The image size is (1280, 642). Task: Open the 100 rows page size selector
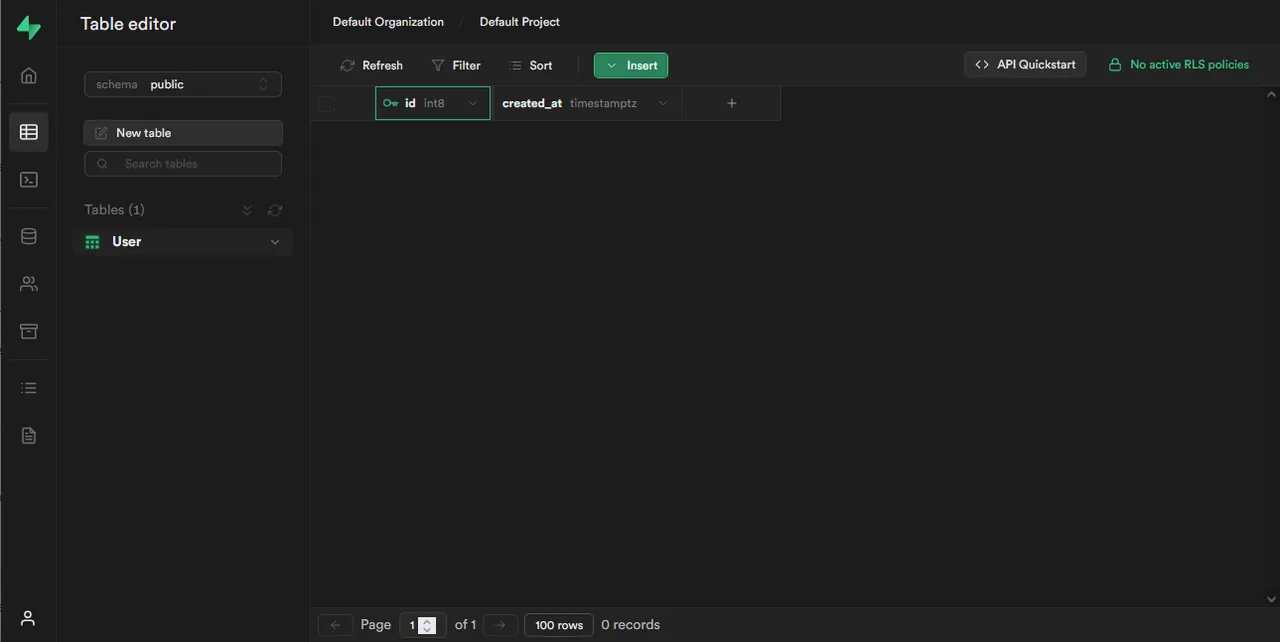[559, 625]
